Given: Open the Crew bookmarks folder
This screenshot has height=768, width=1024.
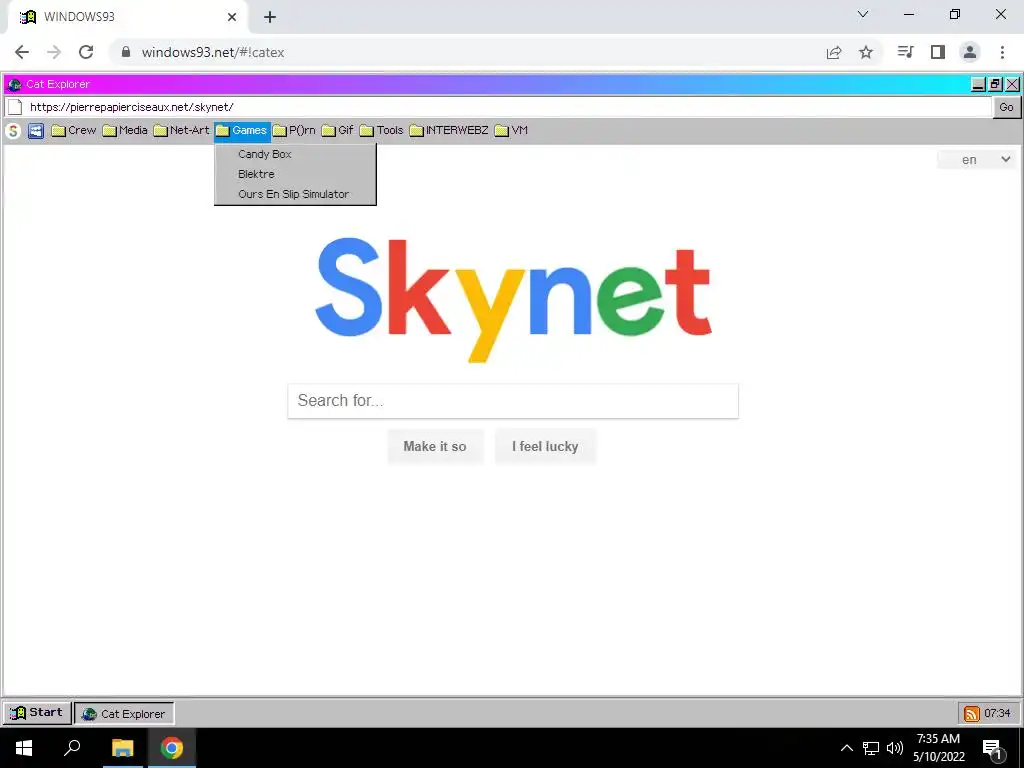Looking at the screenshot, I should (x=74, y=131).
